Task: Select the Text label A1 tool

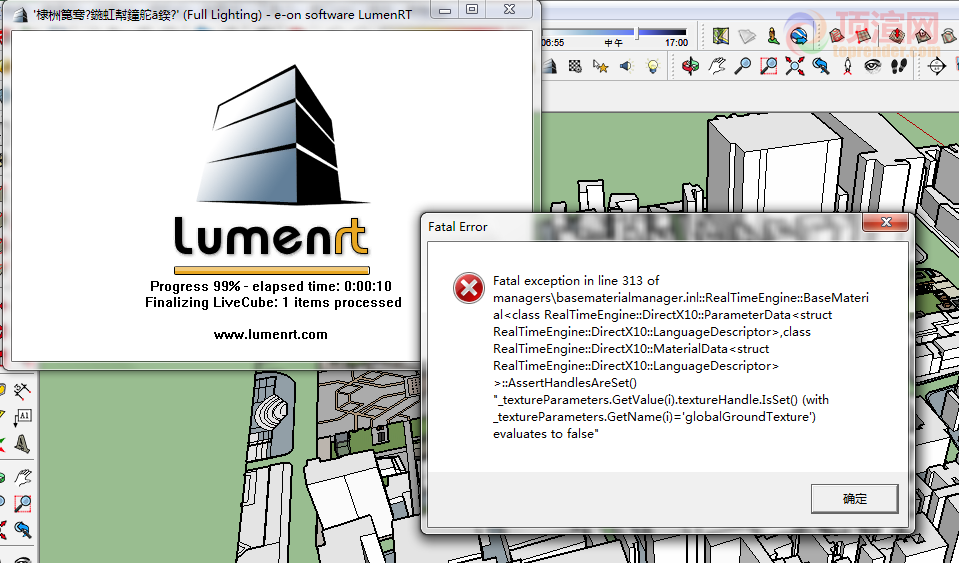Action: (22, 417)
